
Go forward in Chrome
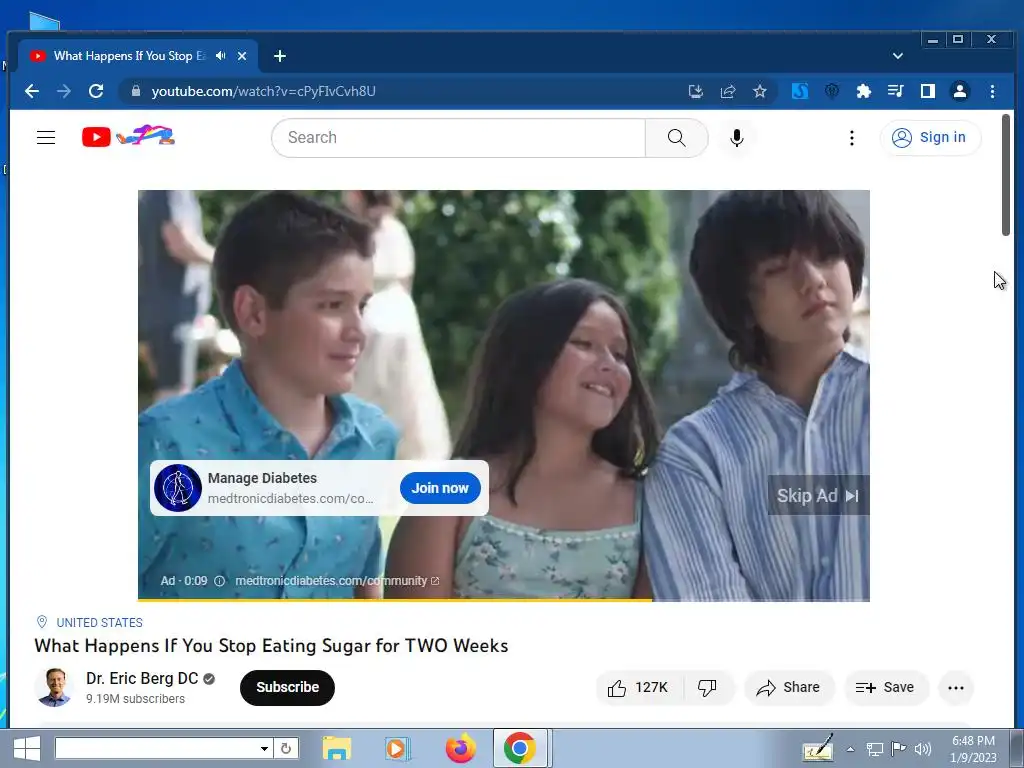coord(64,91)
